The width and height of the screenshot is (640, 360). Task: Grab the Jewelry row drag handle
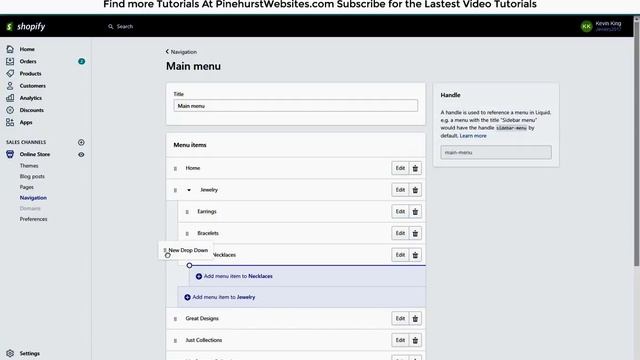[176, 190]
